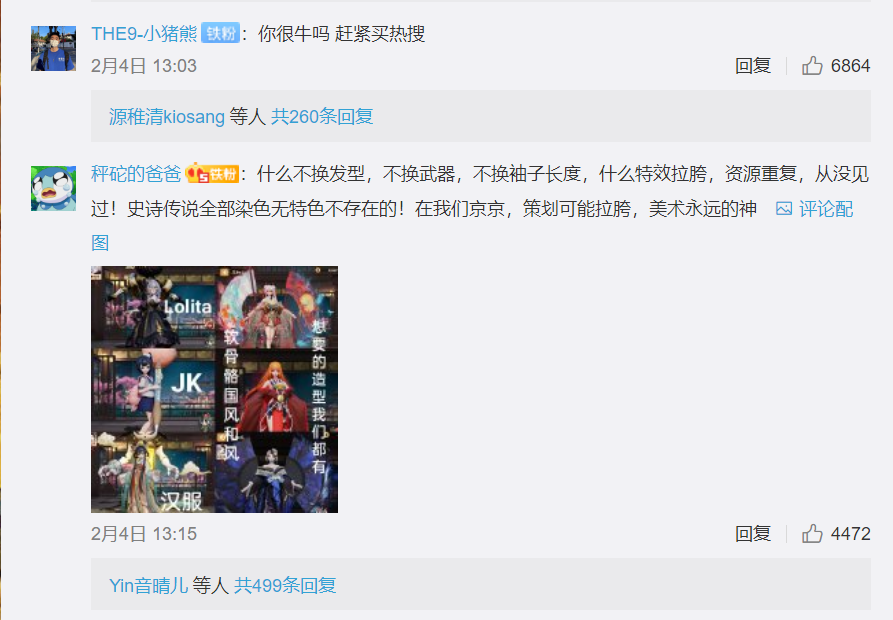
Task: Reply to the 13:15 comment
Action: coord(753,533)
